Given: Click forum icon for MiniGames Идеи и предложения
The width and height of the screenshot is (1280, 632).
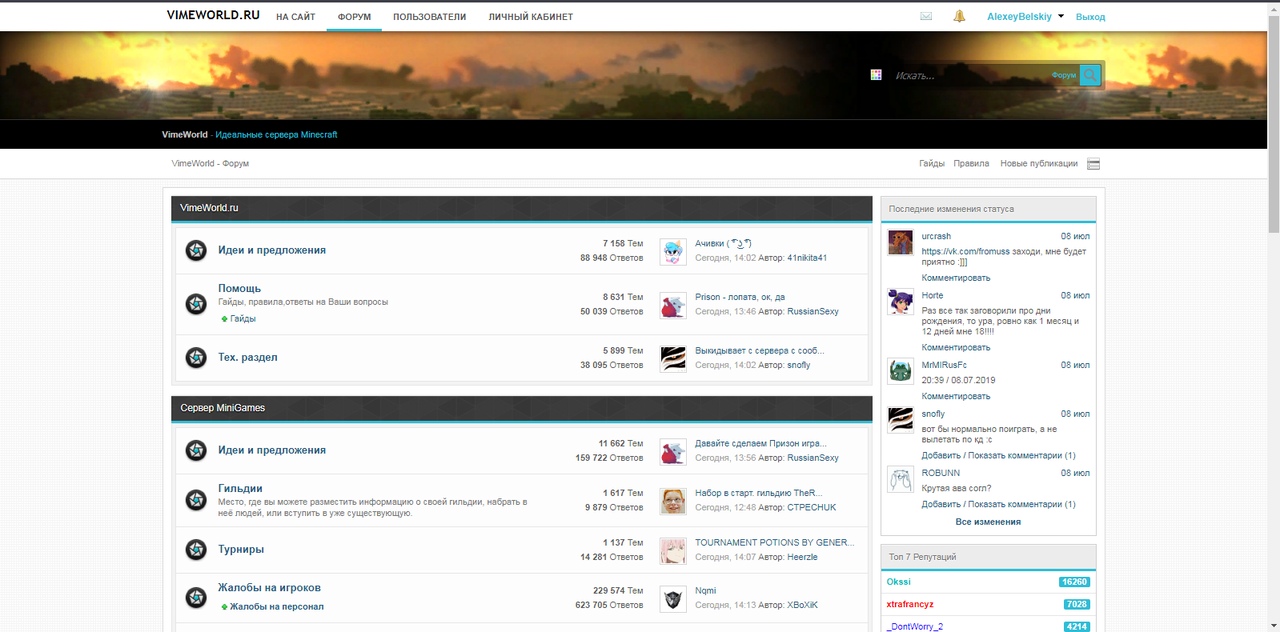Looking at the screenshot, I should coord(196,450).
